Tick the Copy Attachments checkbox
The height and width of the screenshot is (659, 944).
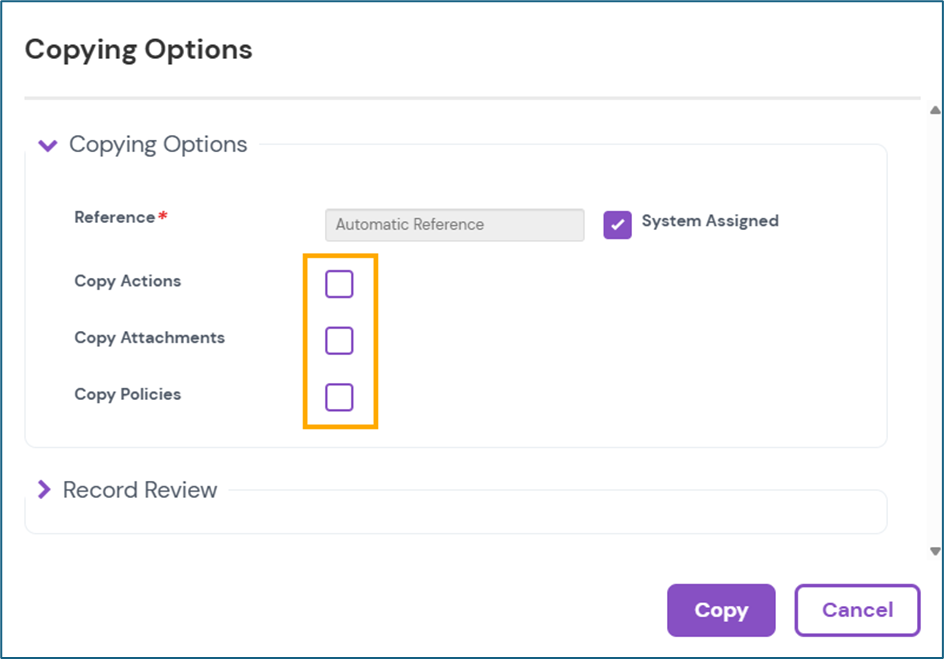(x=339, y=341)
